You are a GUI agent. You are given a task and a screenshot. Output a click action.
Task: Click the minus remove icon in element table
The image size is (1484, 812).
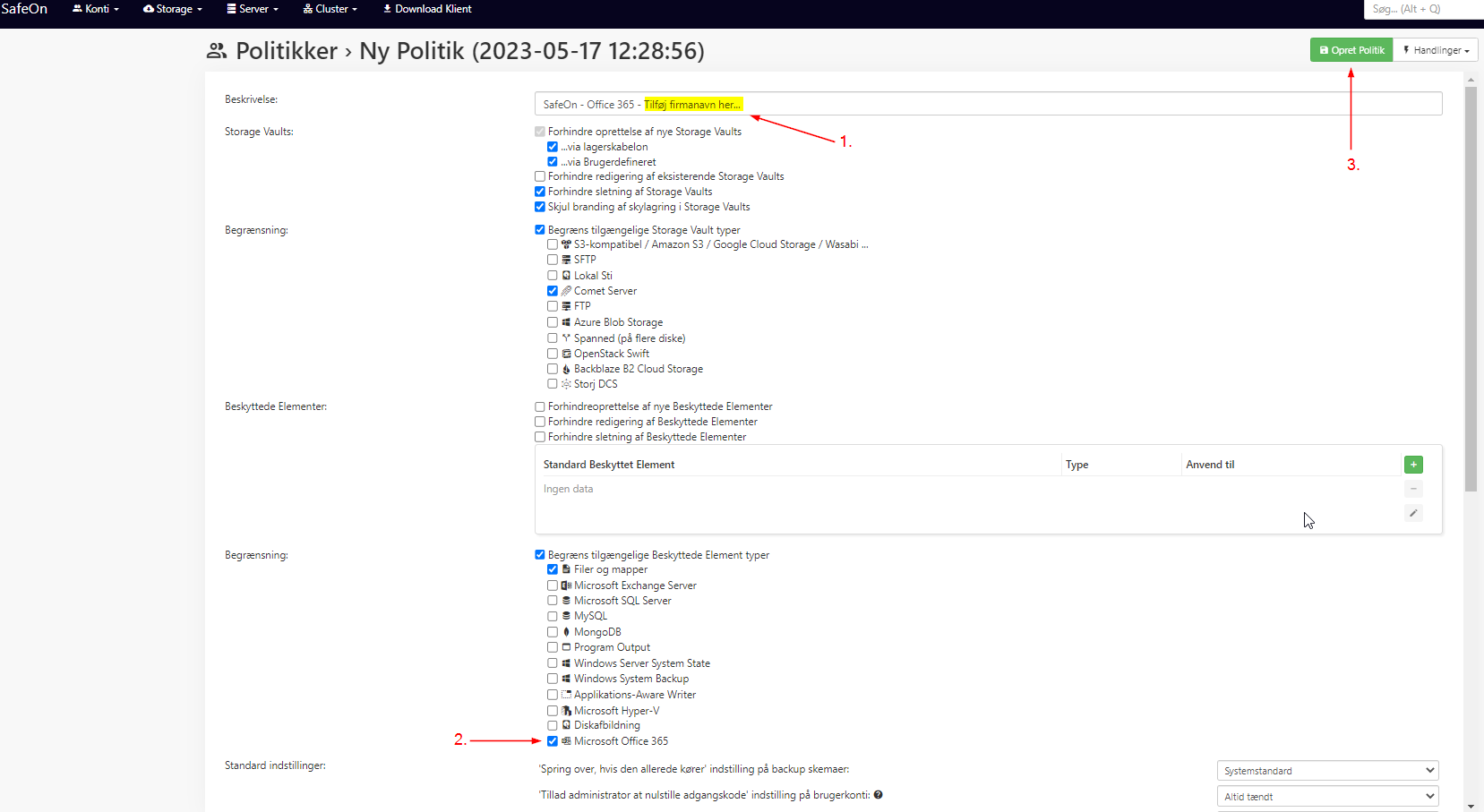click(1413, 489)
